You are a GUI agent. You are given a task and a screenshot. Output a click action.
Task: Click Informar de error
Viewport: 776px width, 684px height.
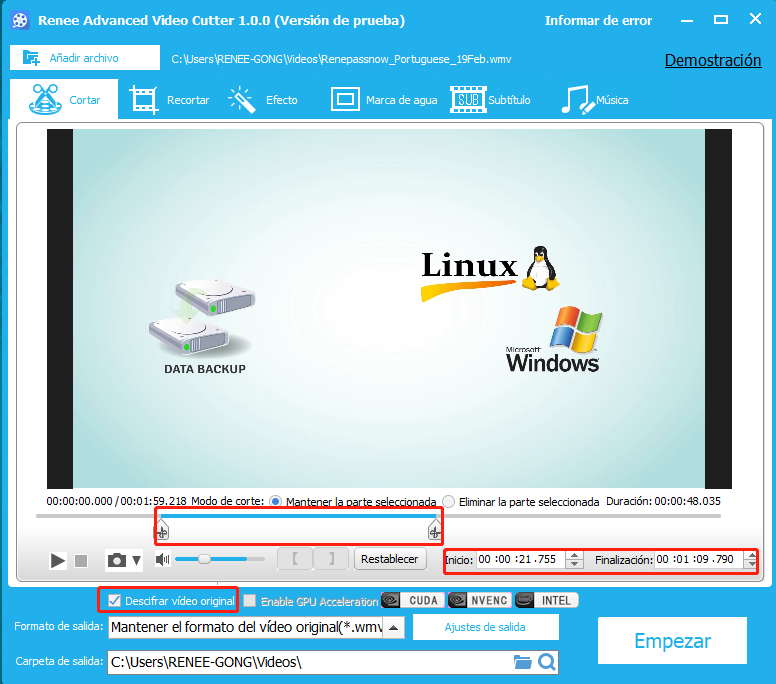pyautogui.click(x=598, y=21)
